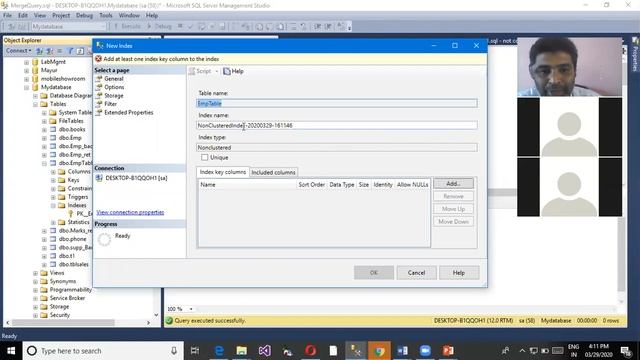This screenshot has height=360, width=640.
Task: Open the Edit menu
Action: [23, 16]
